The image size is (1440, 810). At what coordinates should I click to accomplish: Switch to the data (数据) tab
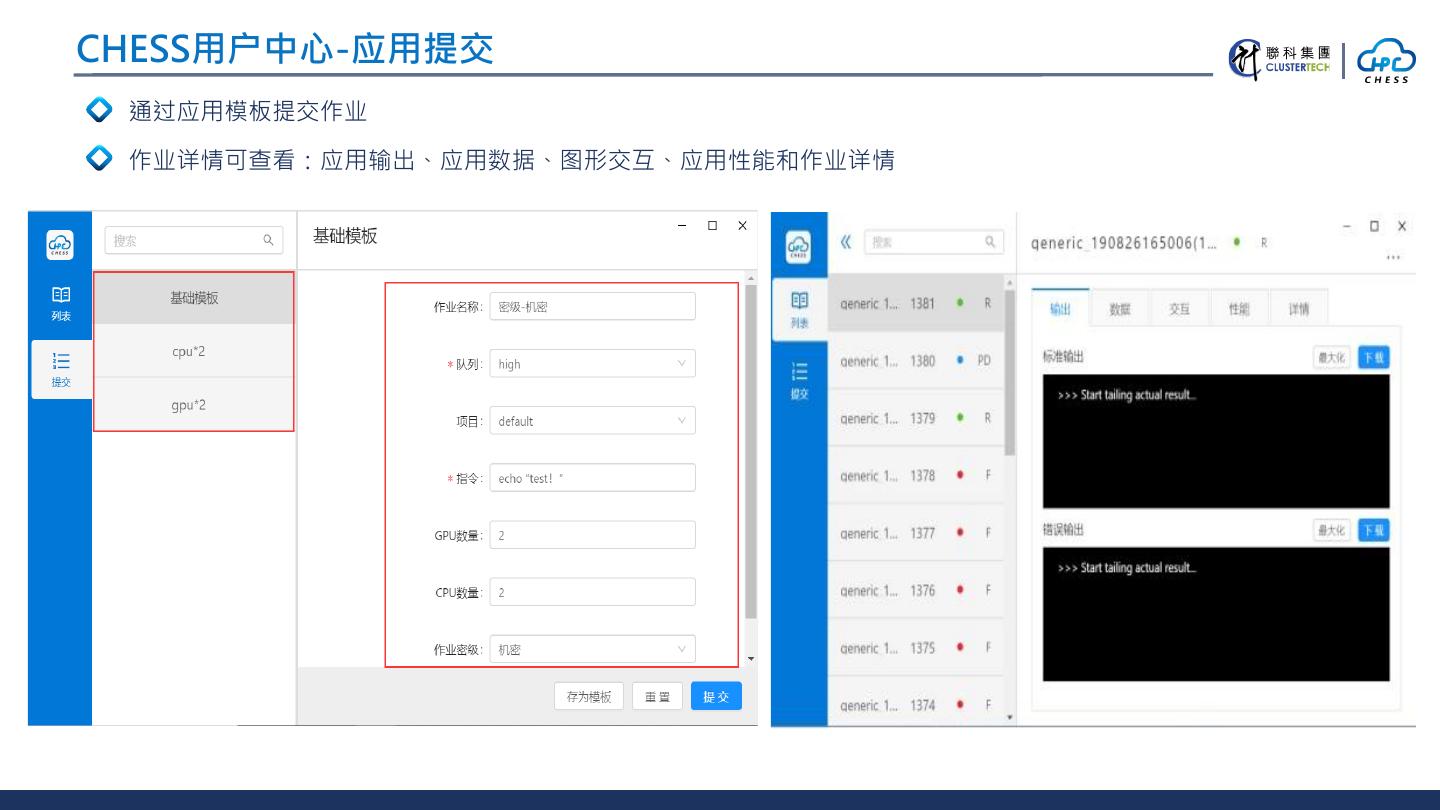pos(1120,309)
